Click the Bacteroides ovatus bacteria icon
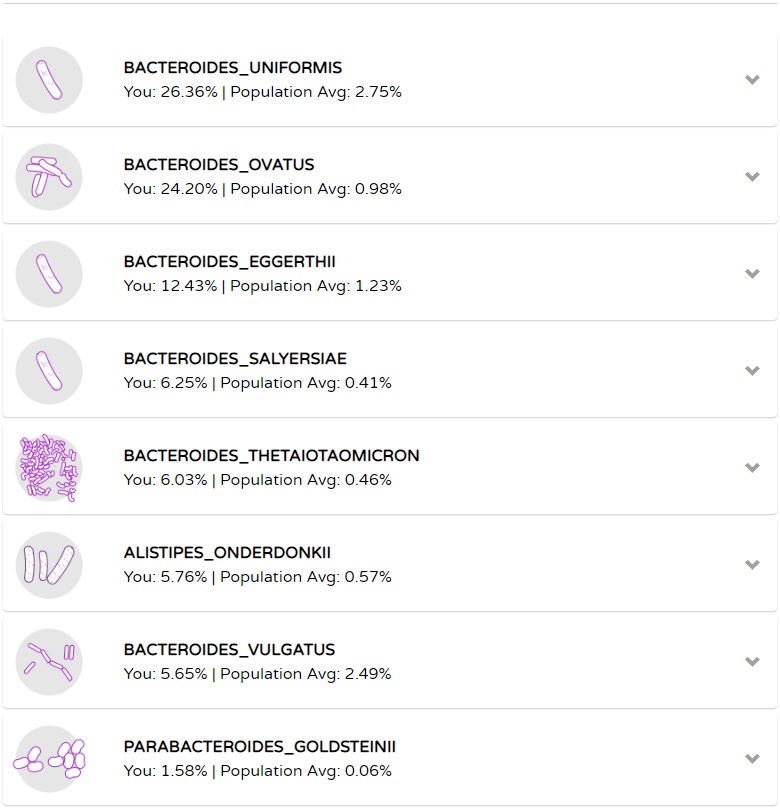780x809 pixels. click(x=49, y=177)
